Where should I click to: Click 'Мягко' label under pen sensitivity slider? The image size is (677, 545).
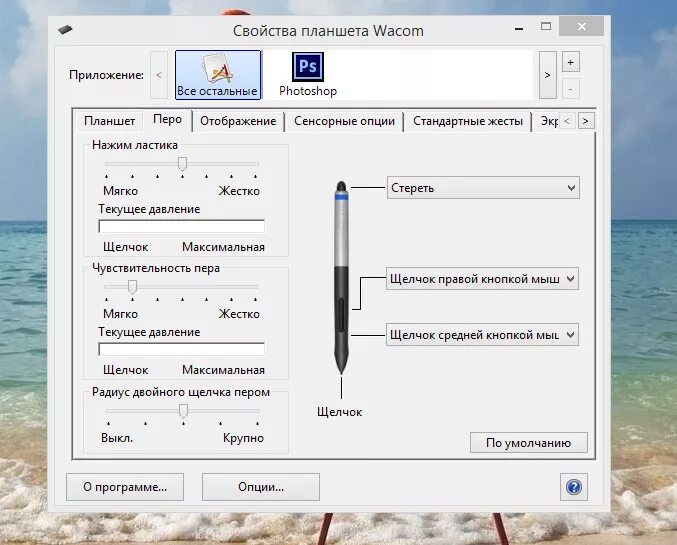coord(120,314)
